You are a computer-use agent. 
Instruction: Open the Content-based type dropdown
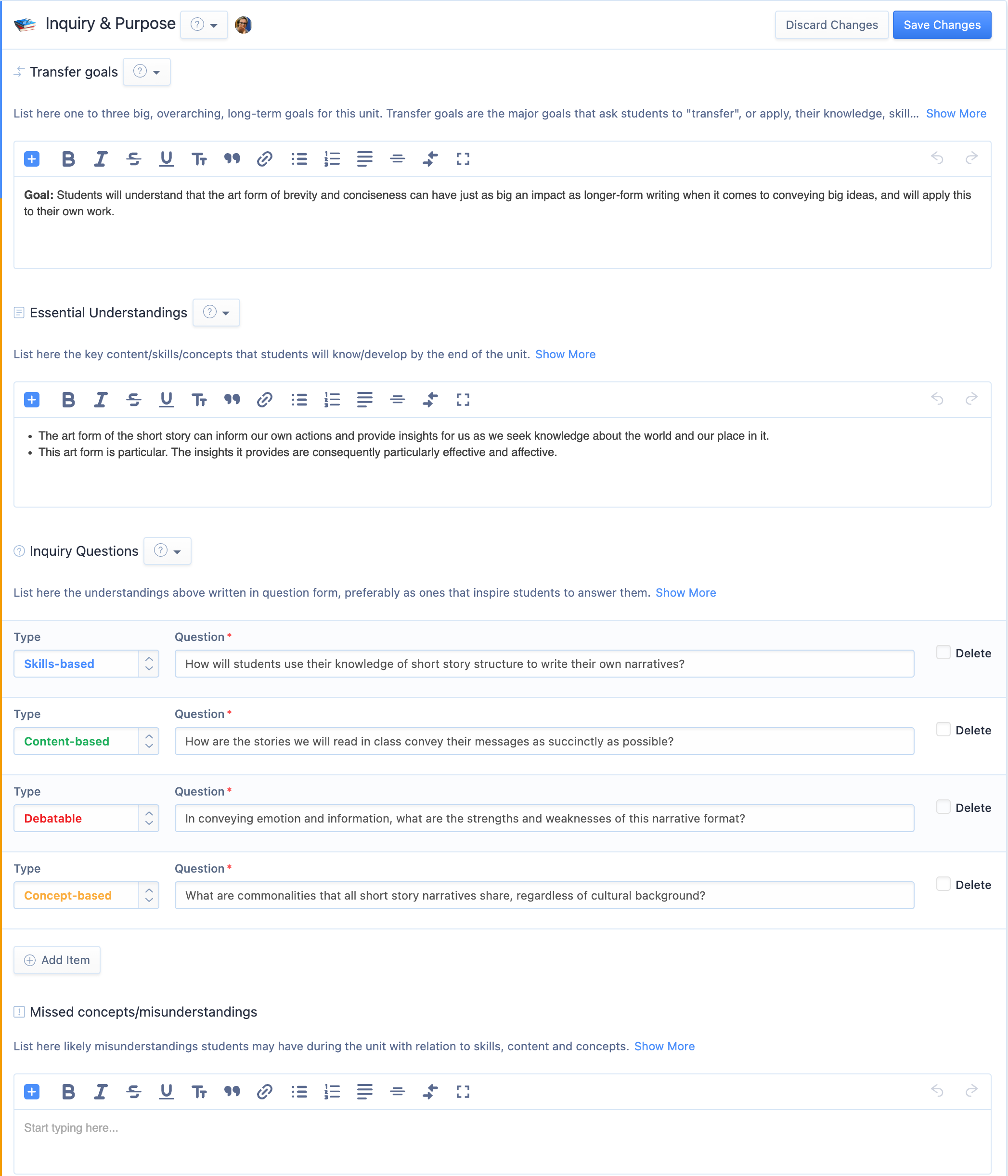click(x=86, y=741)
